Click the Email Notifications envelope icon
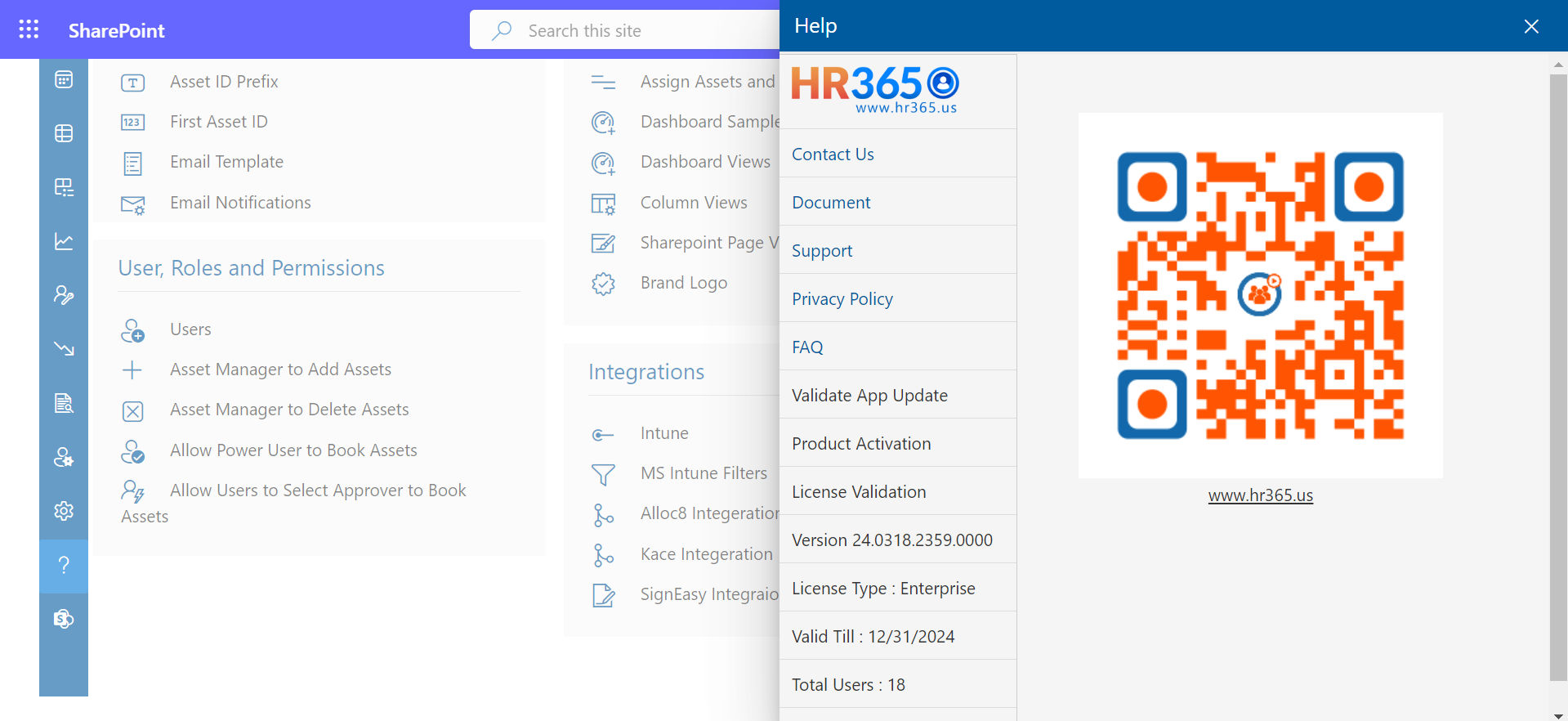Image resolution: width=1568 pixels, height=721 pixels. coord(132,204)
